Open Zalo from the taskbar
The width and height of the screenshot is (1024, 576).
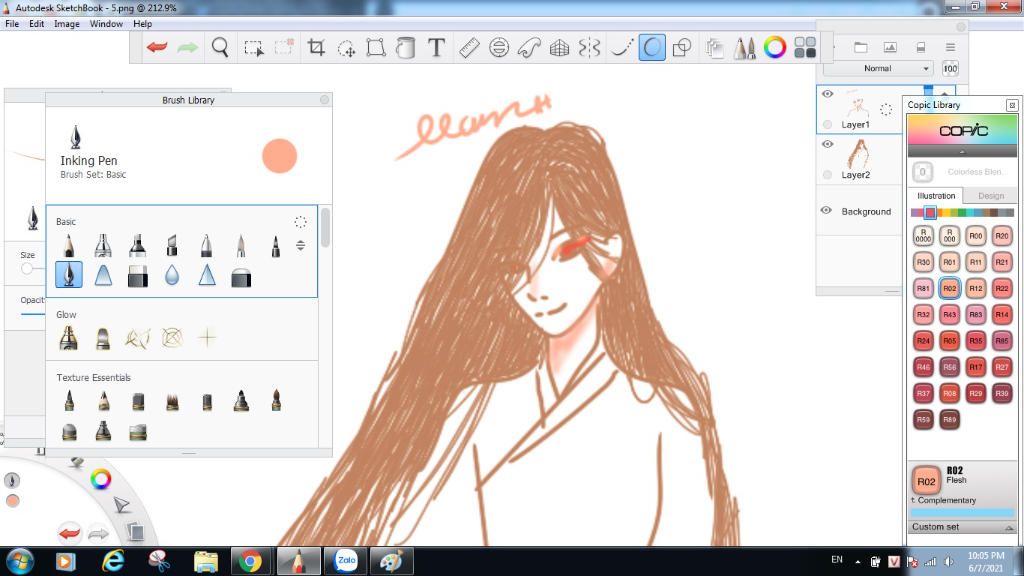pyautogui.click(x=345, y=561)
